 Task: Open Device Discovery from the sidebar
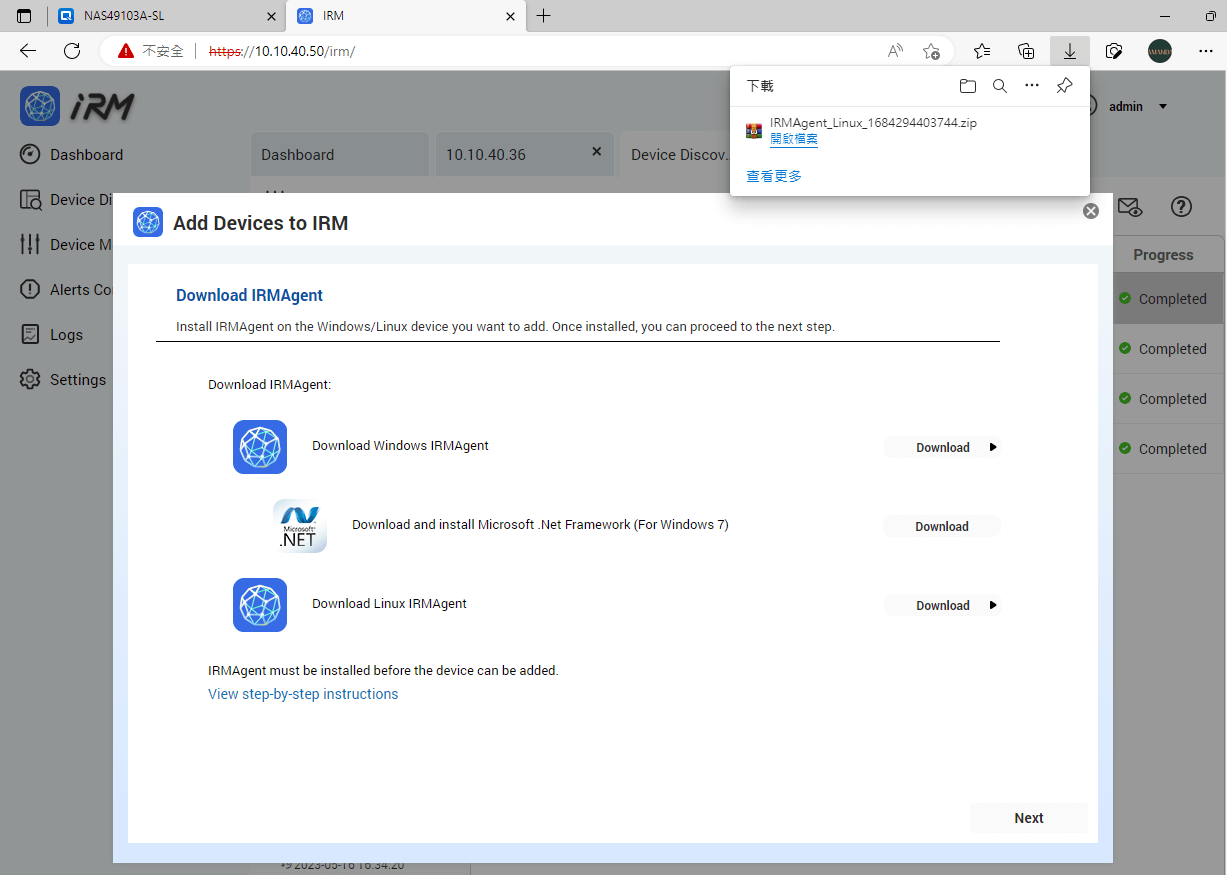pos(31,199)
